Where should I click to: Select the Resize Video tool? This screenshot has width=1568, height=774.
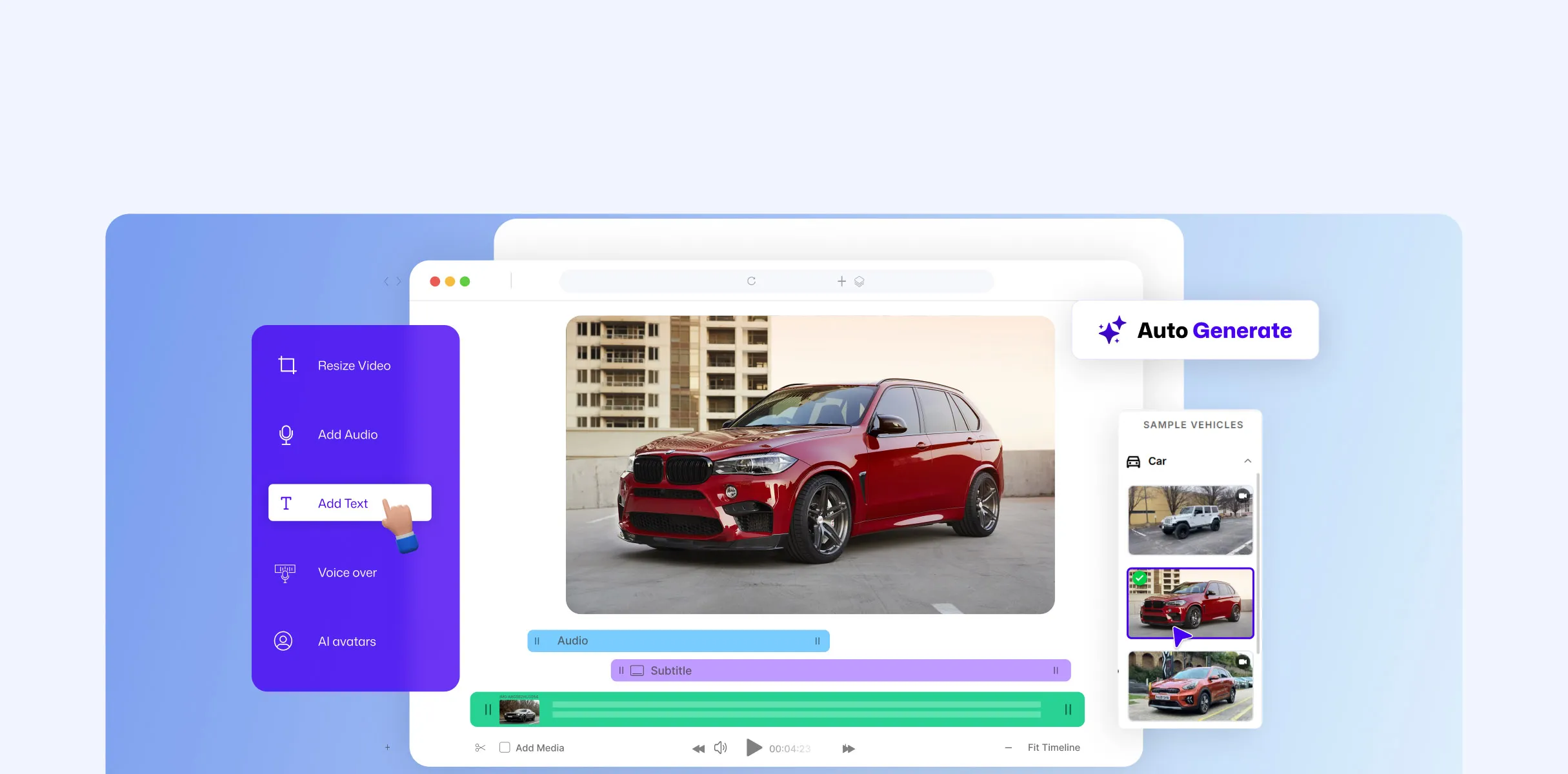354,365
